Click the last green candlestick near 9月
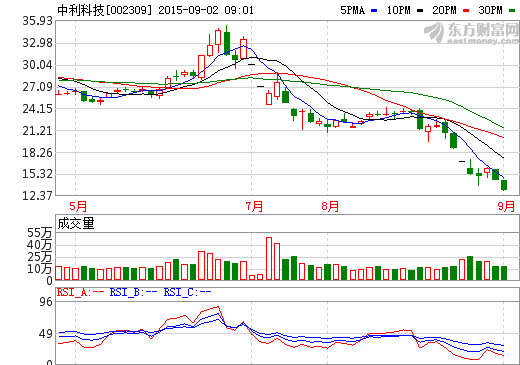 tap(504, 185)
